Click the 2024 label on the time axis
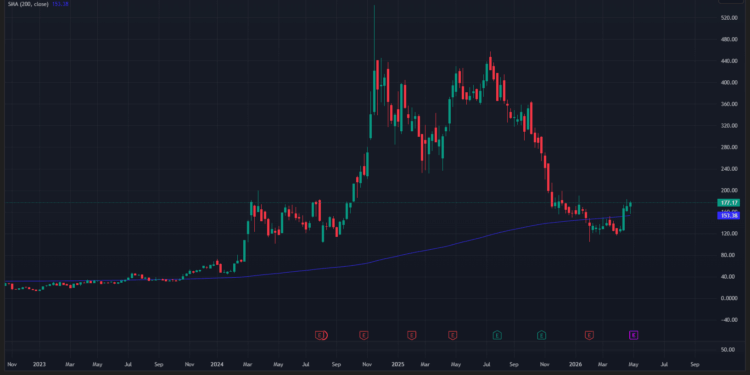 click(x=217, y=364)
